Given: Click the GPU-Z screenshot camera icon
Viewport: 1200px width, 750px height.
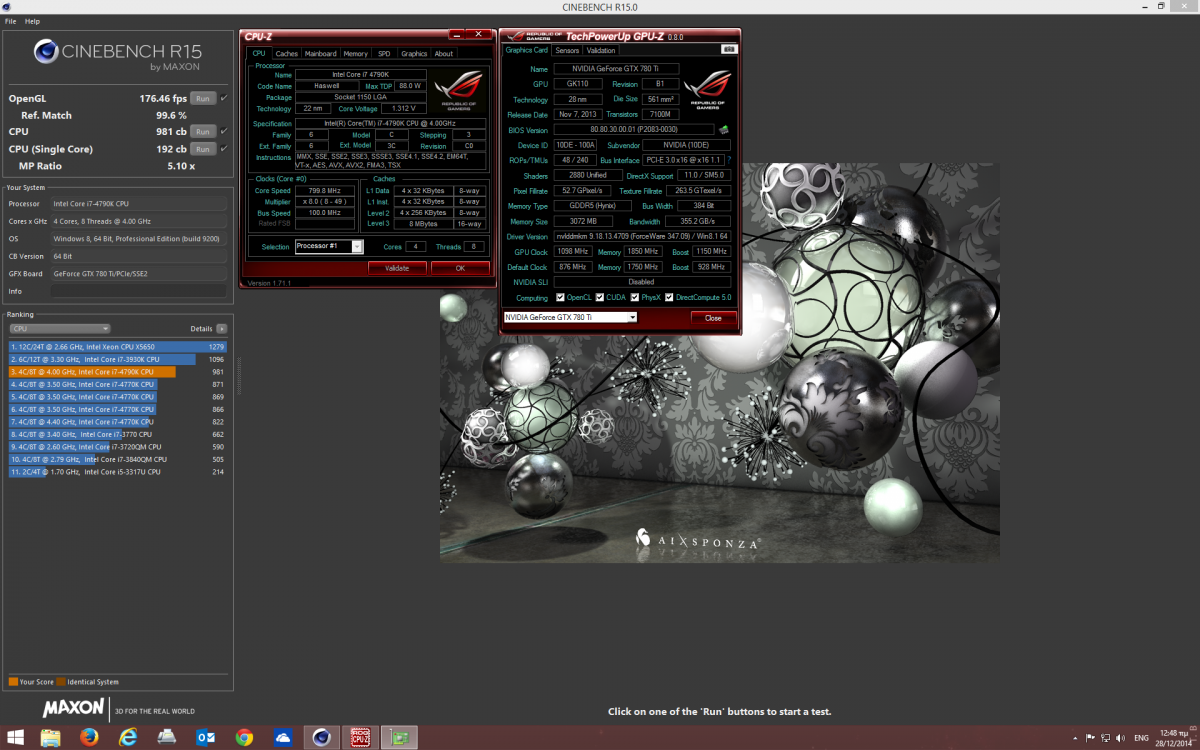Looking at the screenshot, I should point(728,50).
